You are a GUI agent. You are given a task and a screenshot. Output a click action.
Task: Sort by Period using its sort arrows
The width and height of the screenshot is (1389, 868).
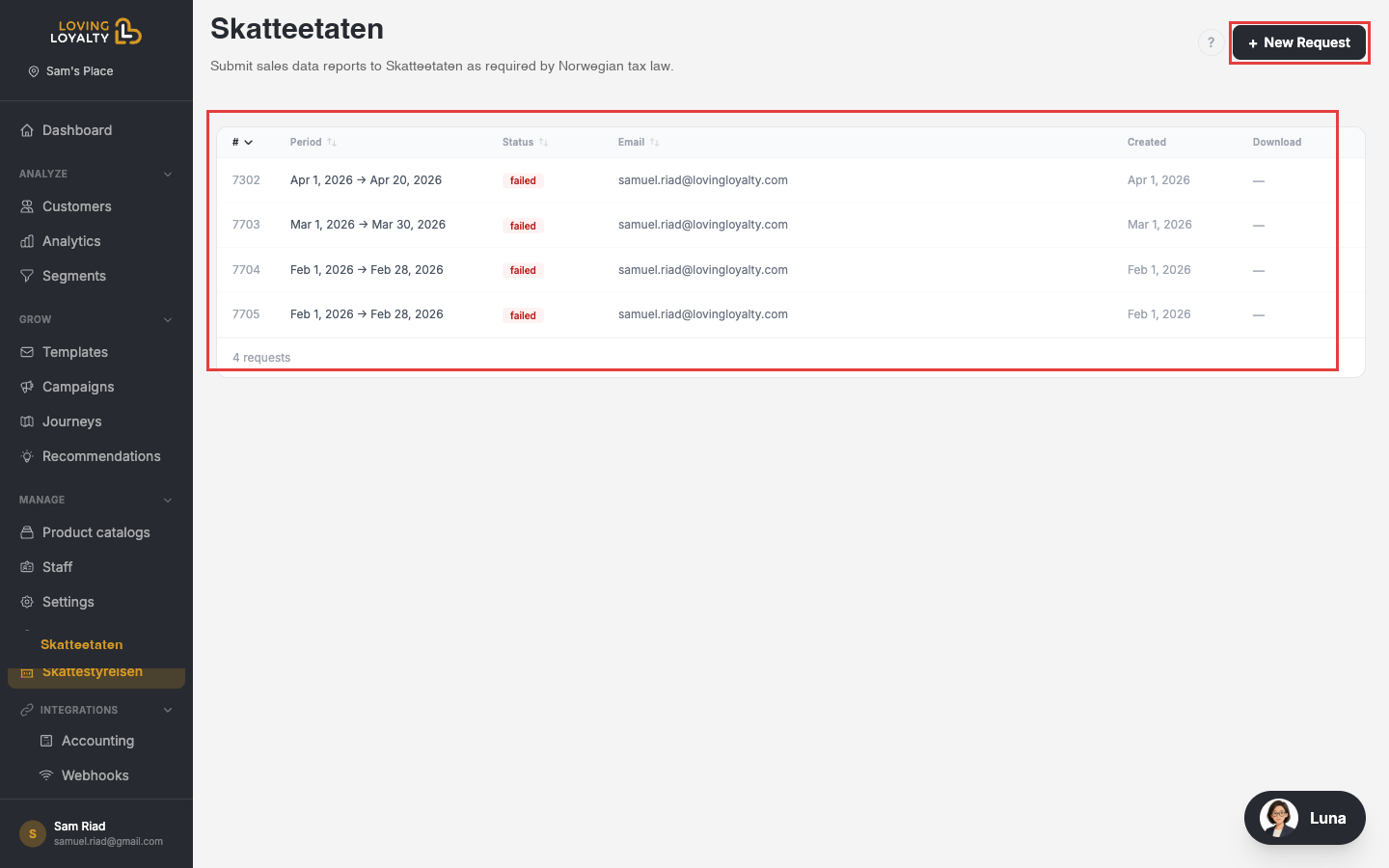coord(332,142)
